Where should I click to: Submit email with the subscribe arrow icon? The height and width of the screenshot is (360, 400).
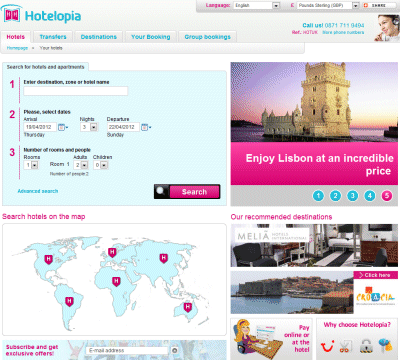pos(174,350)
